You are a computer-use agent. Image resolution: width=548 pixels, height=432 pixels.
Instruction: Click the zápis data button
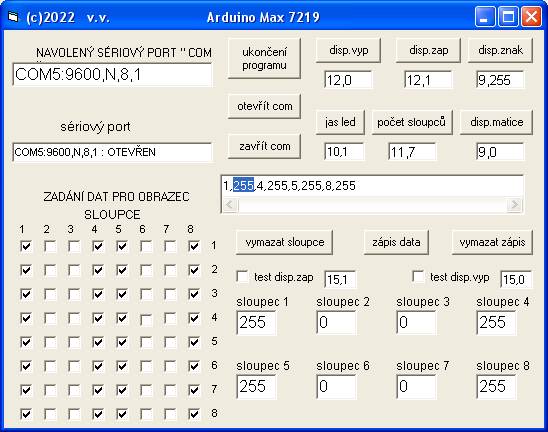click(396, 242)
